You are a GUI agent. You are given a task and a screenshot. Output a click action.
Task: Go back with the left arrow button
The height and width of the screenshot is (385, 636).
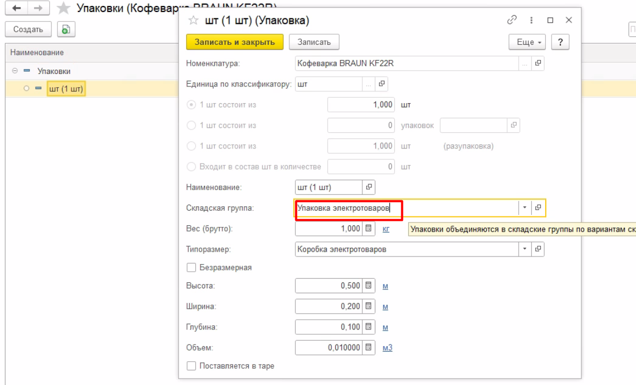(16, 8)
